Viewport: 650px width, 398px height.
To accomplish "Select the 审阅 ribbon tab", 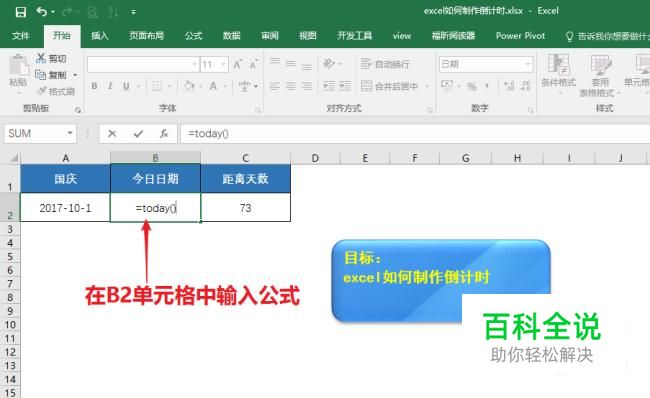I will [x=270, y=36].
